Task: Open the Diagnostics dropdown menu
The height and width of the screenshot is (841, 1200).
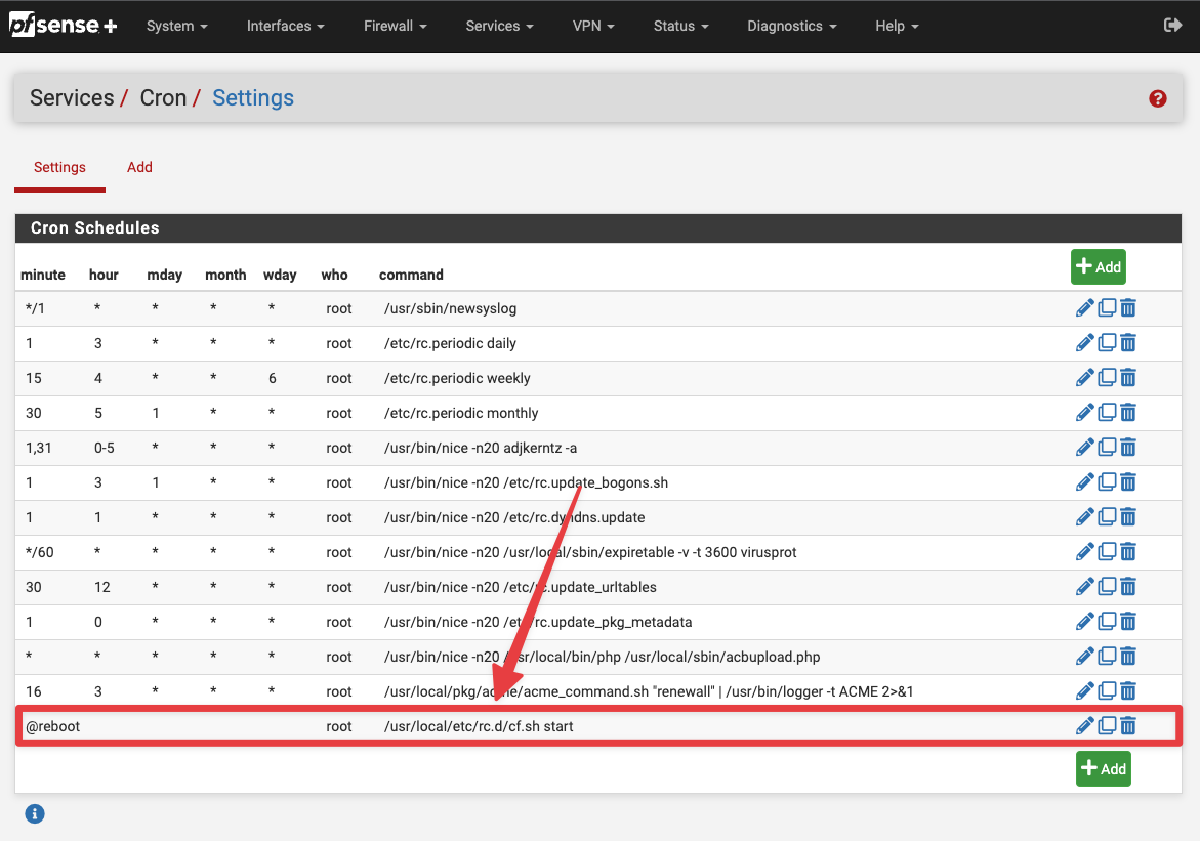Action: [791, 26]
